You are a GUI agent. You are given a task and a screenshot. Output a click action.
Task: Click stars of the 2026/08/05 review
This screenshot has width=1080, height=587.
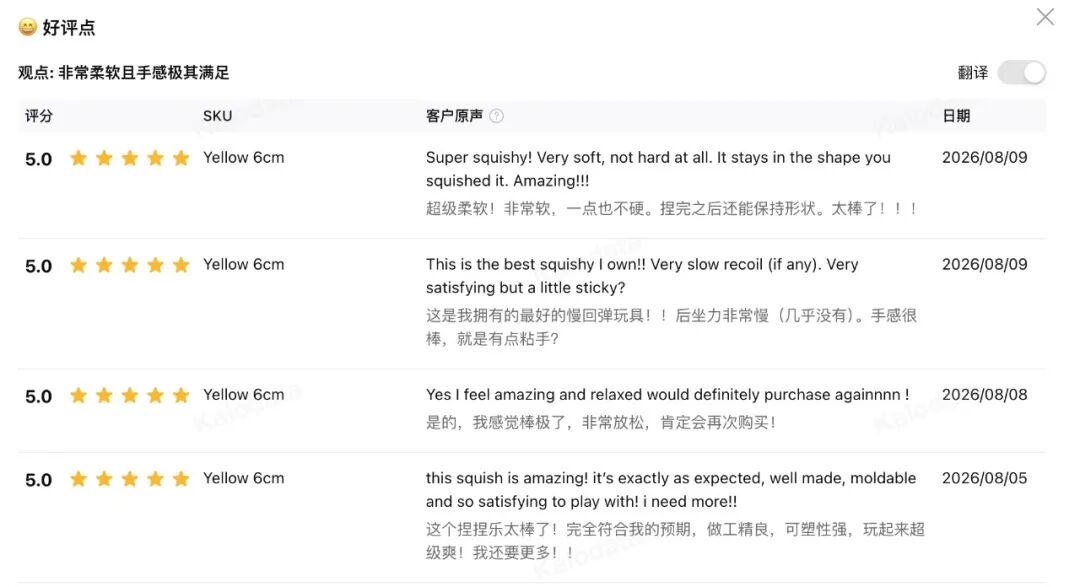coord(129,479)
